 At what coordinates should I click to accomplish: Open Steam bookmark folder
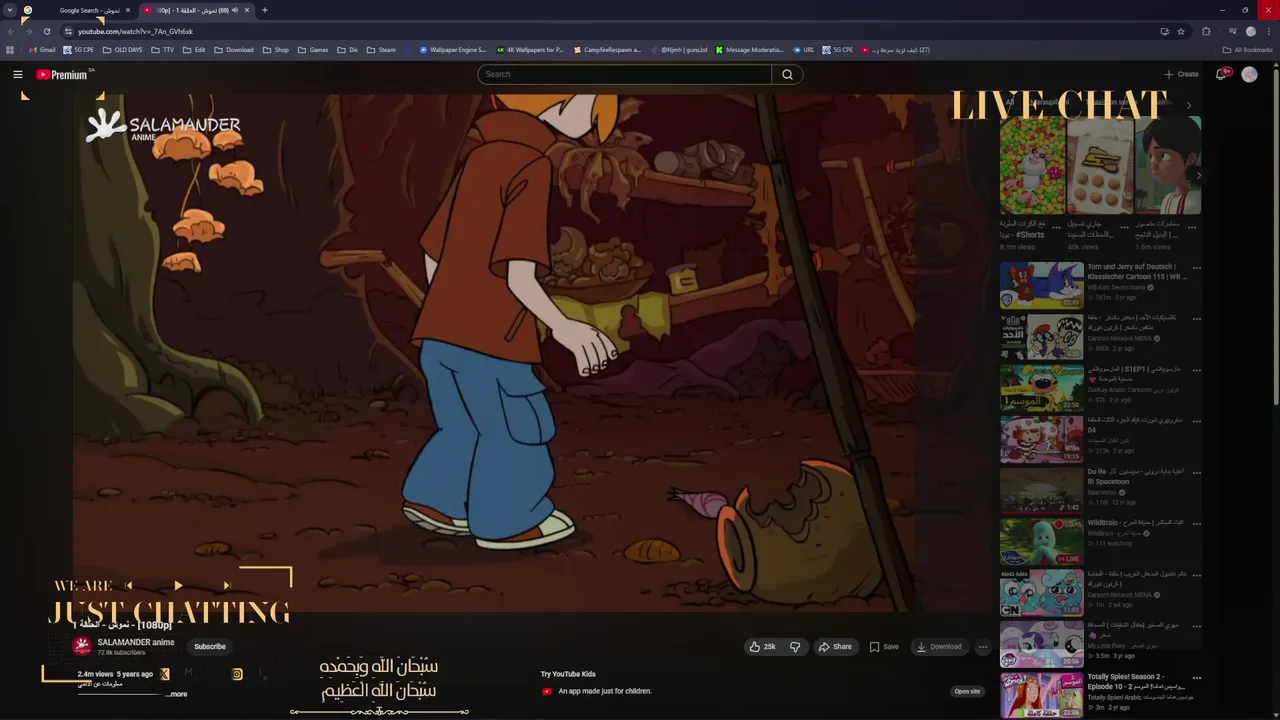pos(381,50)
